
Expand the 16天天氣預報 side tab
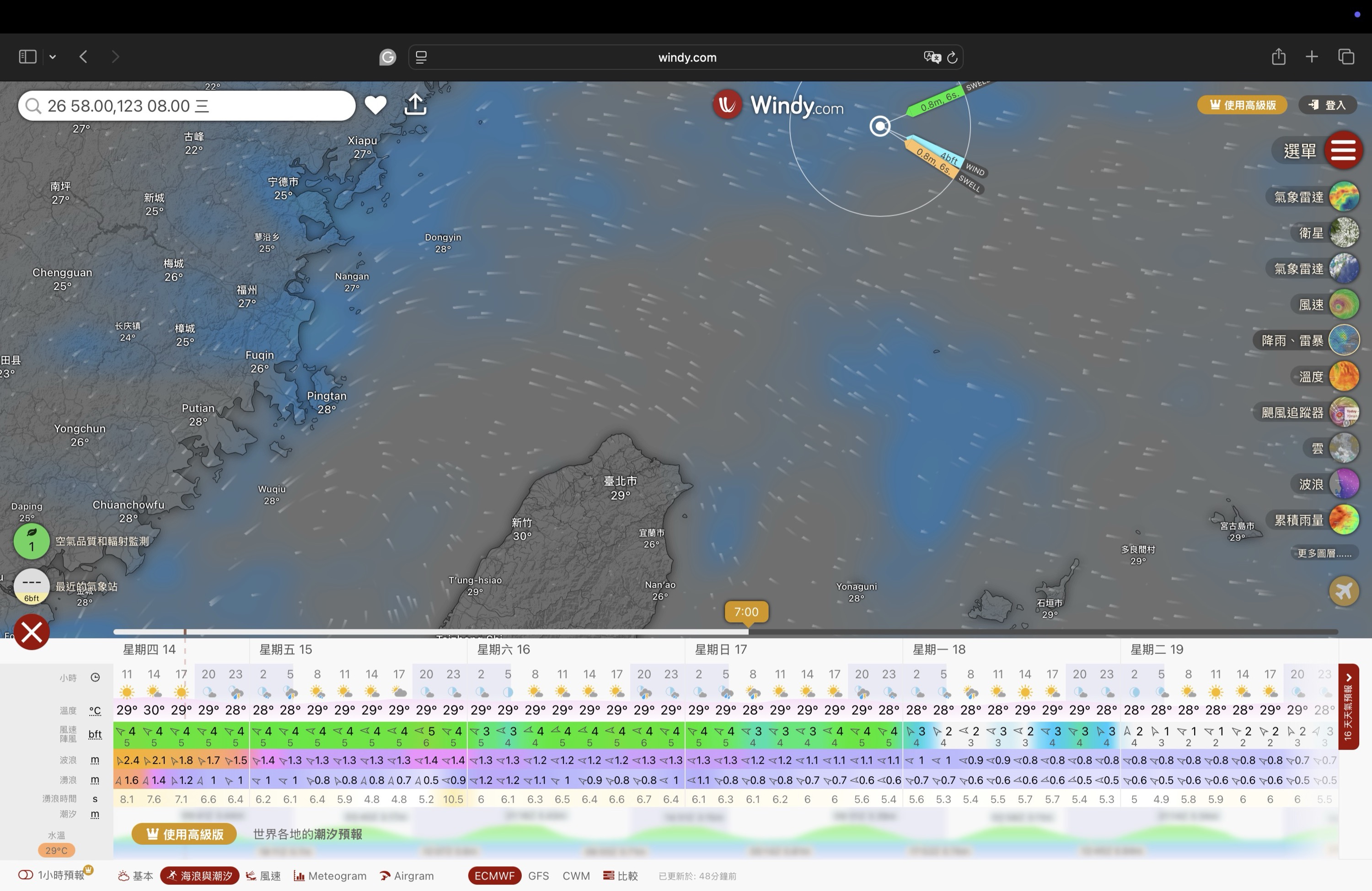pyautogui.click(x=1348, y=707)
